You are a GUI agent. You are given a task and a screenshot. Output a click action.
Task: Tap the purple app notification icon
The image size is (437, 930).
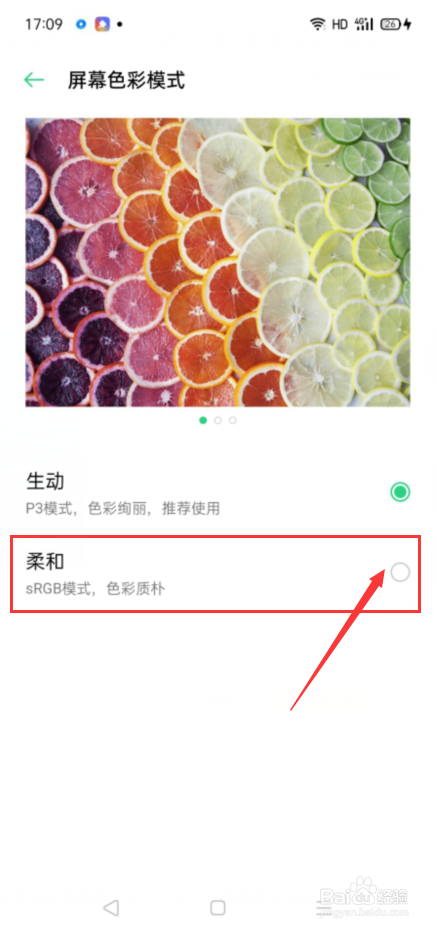pyautogui.click(x=102, y=24)
